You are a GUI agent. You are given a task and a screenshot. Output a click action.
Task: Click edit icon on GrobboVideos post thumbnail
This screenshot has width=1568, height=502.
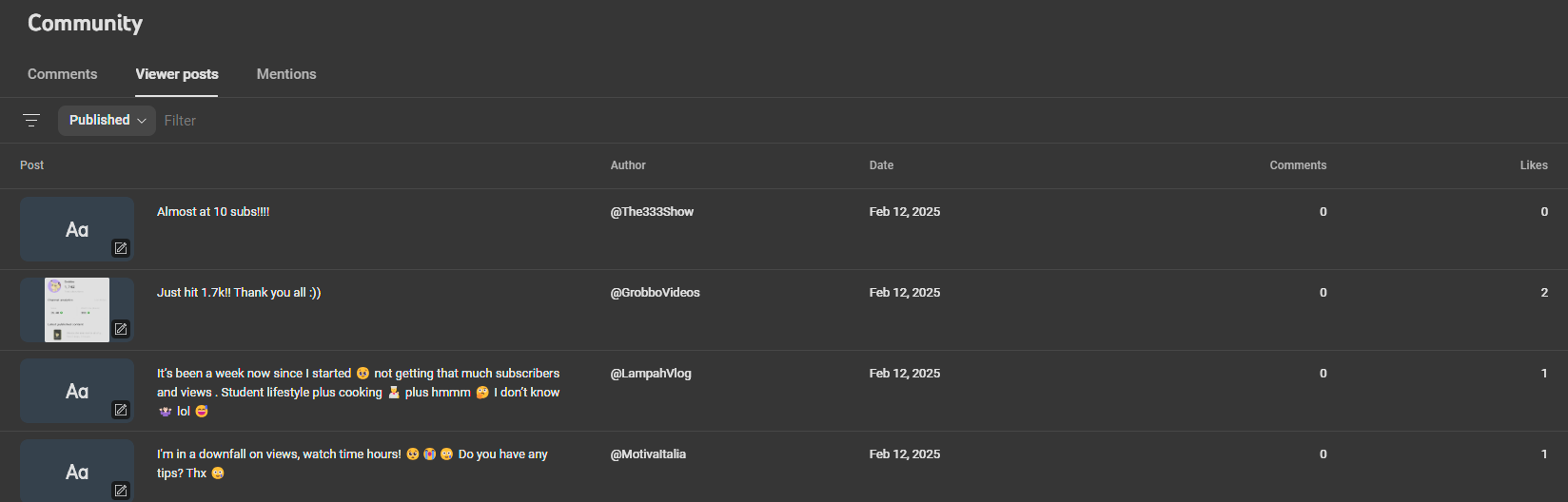point(121,329)
